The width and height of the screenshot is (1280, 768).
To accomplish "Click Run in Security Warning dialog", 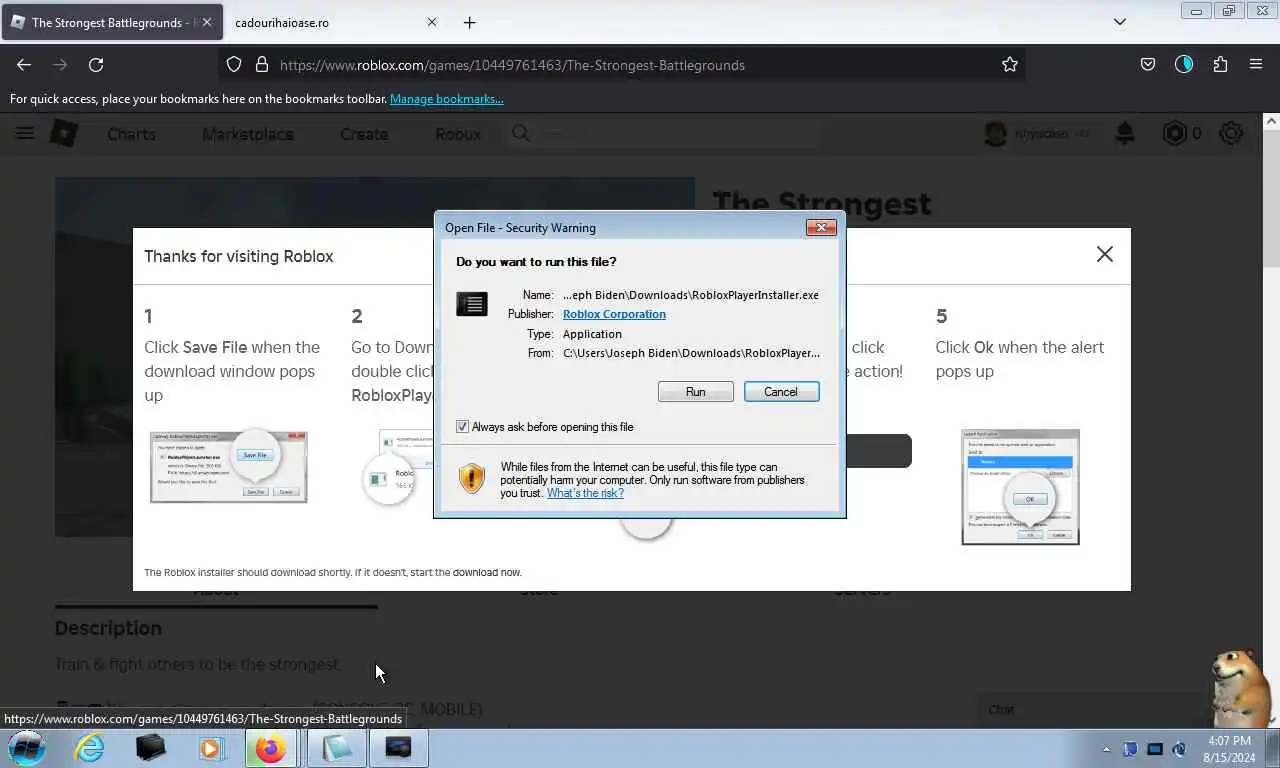I will click(696, 392).
